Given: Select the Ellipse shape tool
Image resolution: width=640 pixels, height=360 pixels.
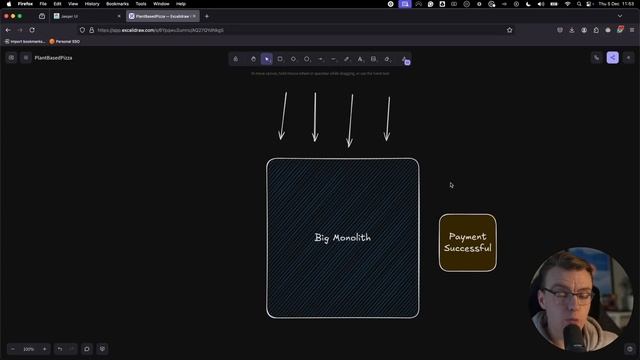Looking at the screenshot, I should (x=307, y=59).
